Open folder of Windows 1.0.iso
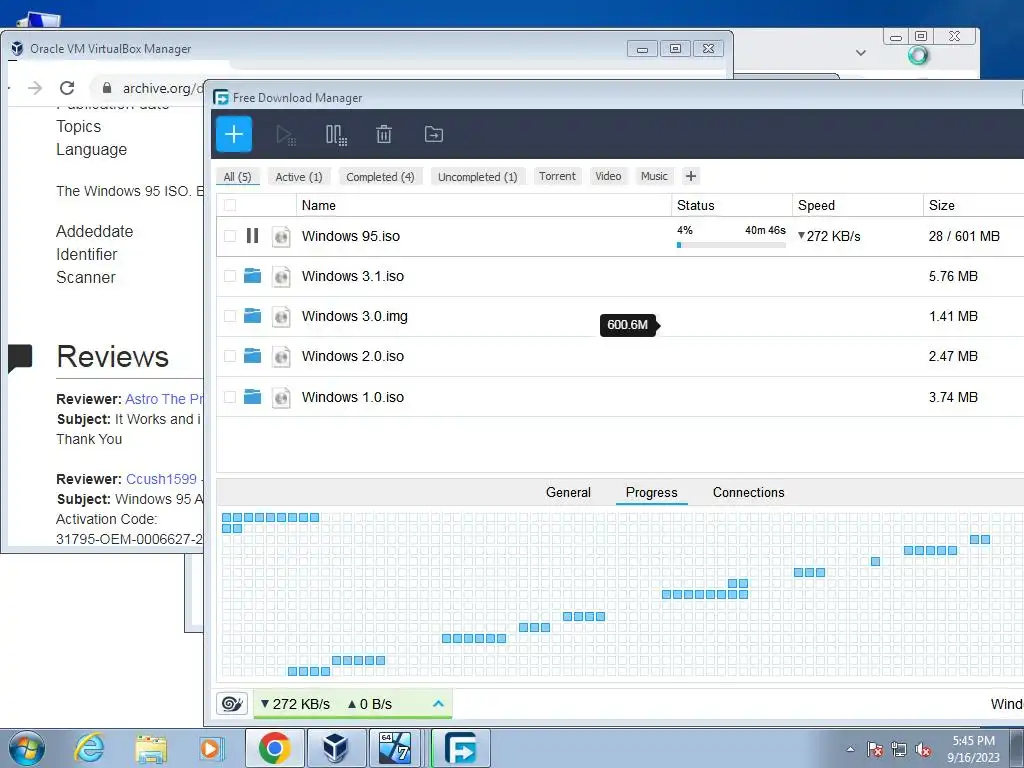1024x768 pixels. click(252, 396)
